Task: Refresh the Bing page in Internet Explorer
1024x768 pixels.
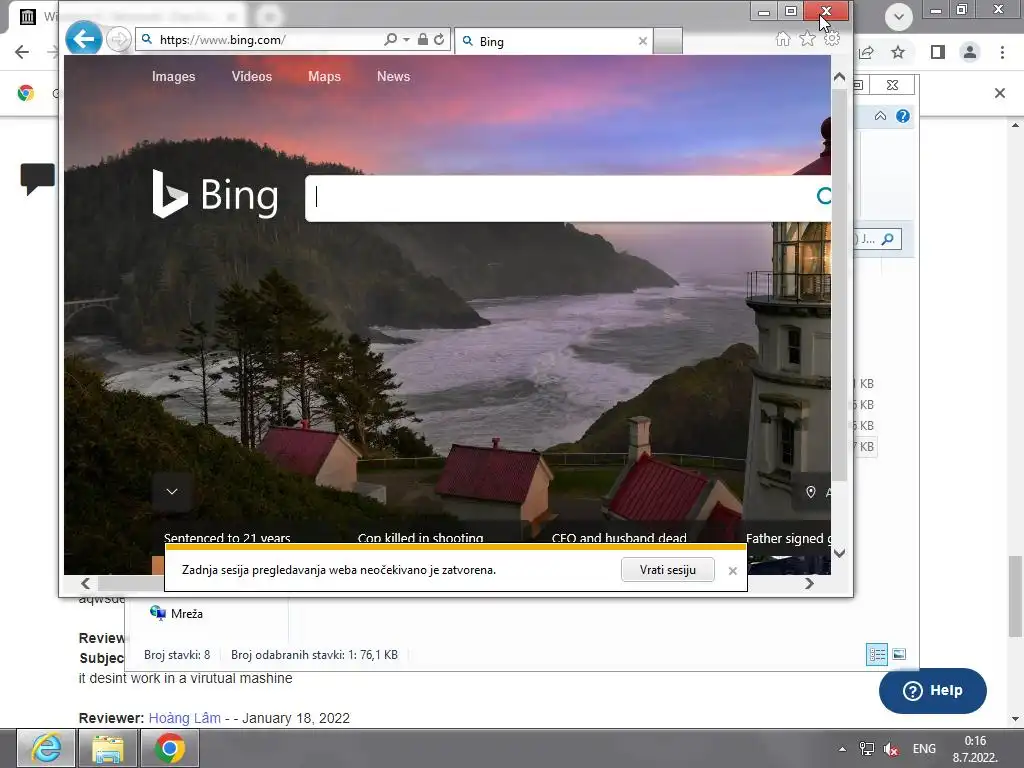Action: point(440,40)
